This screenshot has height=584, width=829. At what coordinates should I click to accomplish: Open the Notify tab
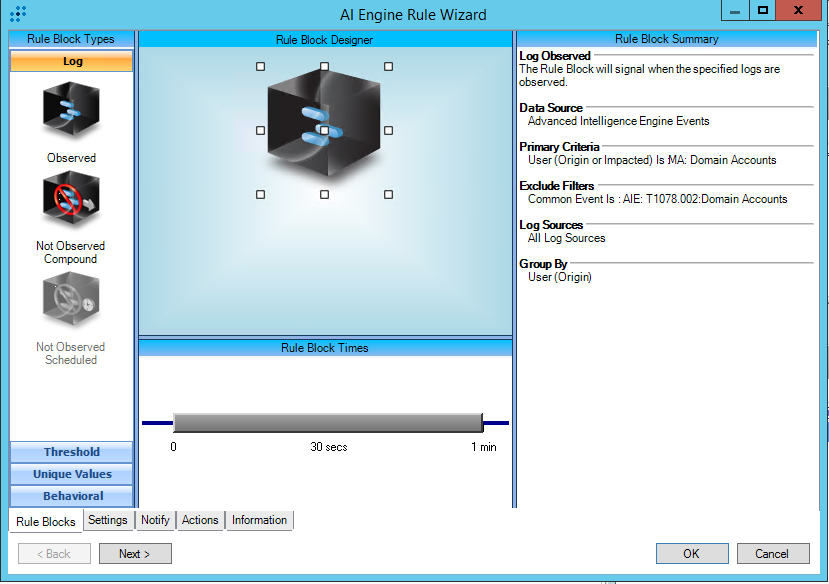pos(155,520)
